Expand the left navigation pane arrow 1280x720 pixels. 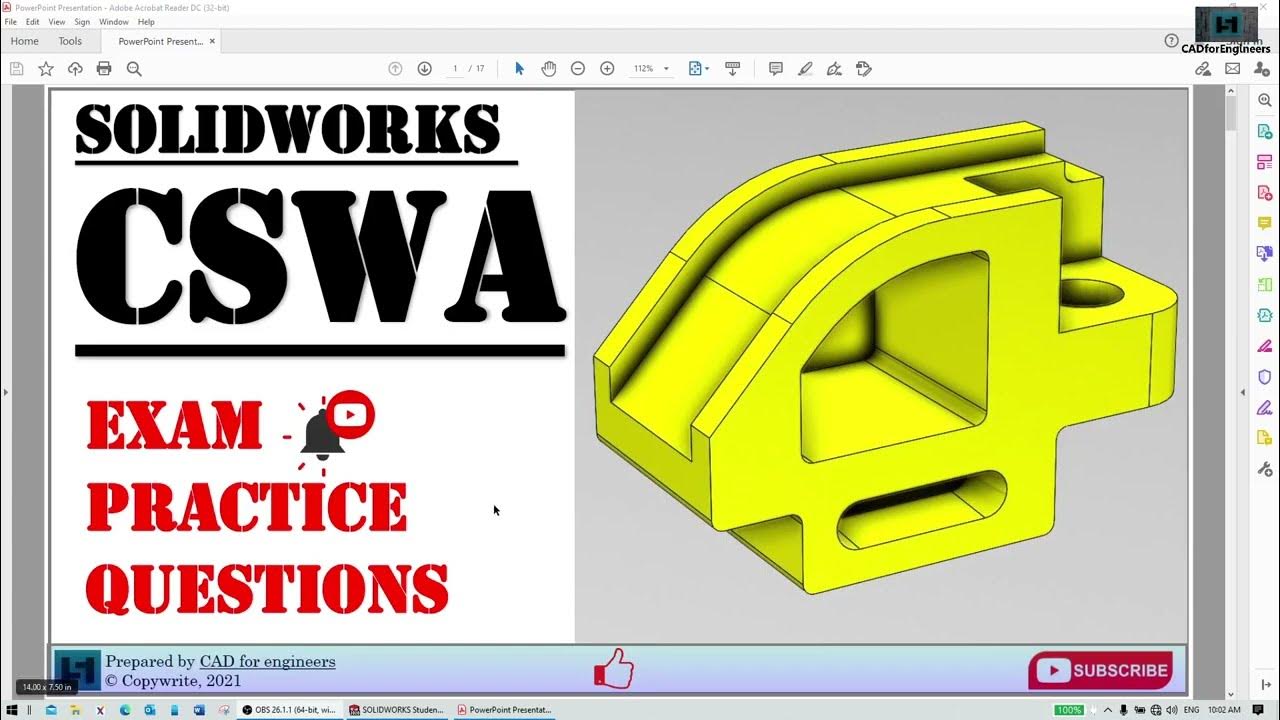pyautogui.click(x=5, y=392)
